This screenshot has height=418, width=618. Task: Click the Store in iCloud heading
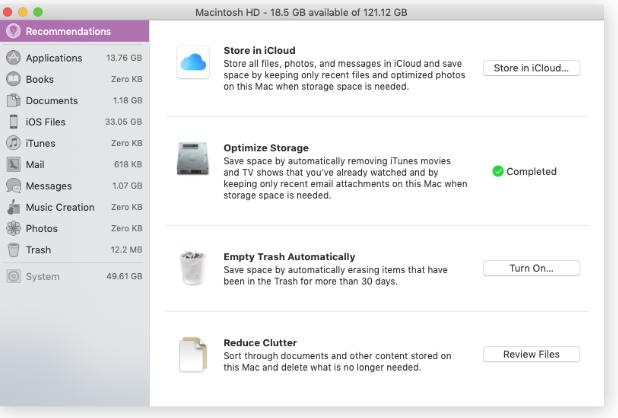coord(259,50)
